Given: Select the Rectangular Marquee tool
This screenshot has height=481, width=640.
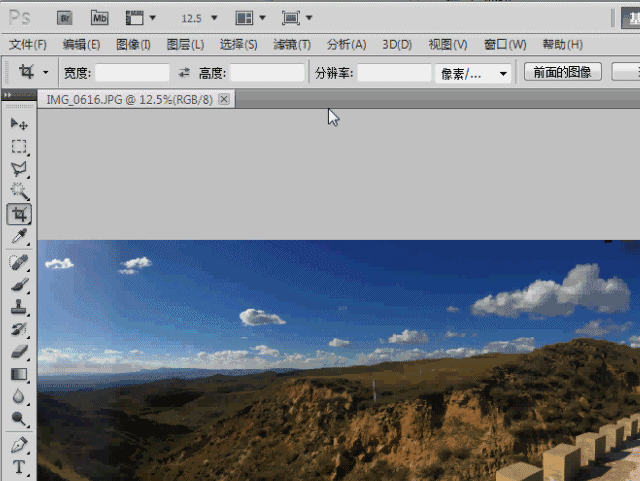Looking at the screenshot, I should (x=19, y=147).
